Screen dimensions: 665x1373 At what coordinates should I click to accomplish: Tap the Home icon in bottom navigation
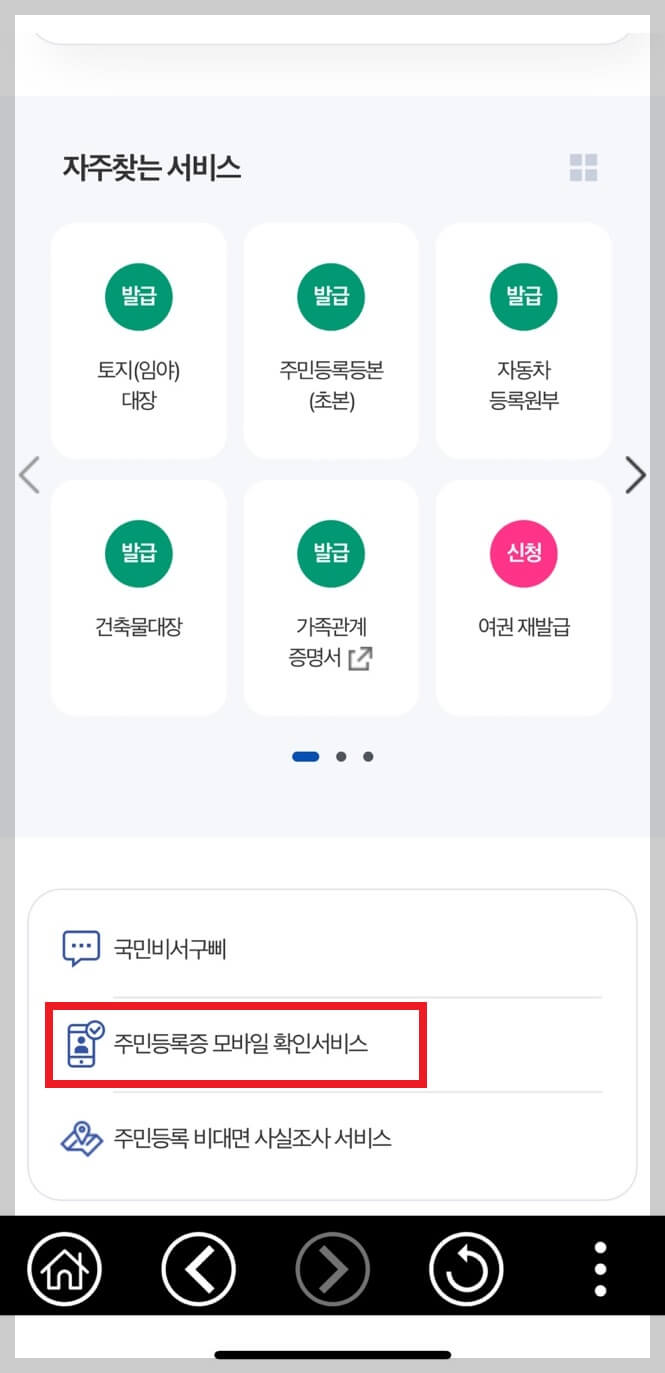pyautogui.click(x=65, y=1267)
